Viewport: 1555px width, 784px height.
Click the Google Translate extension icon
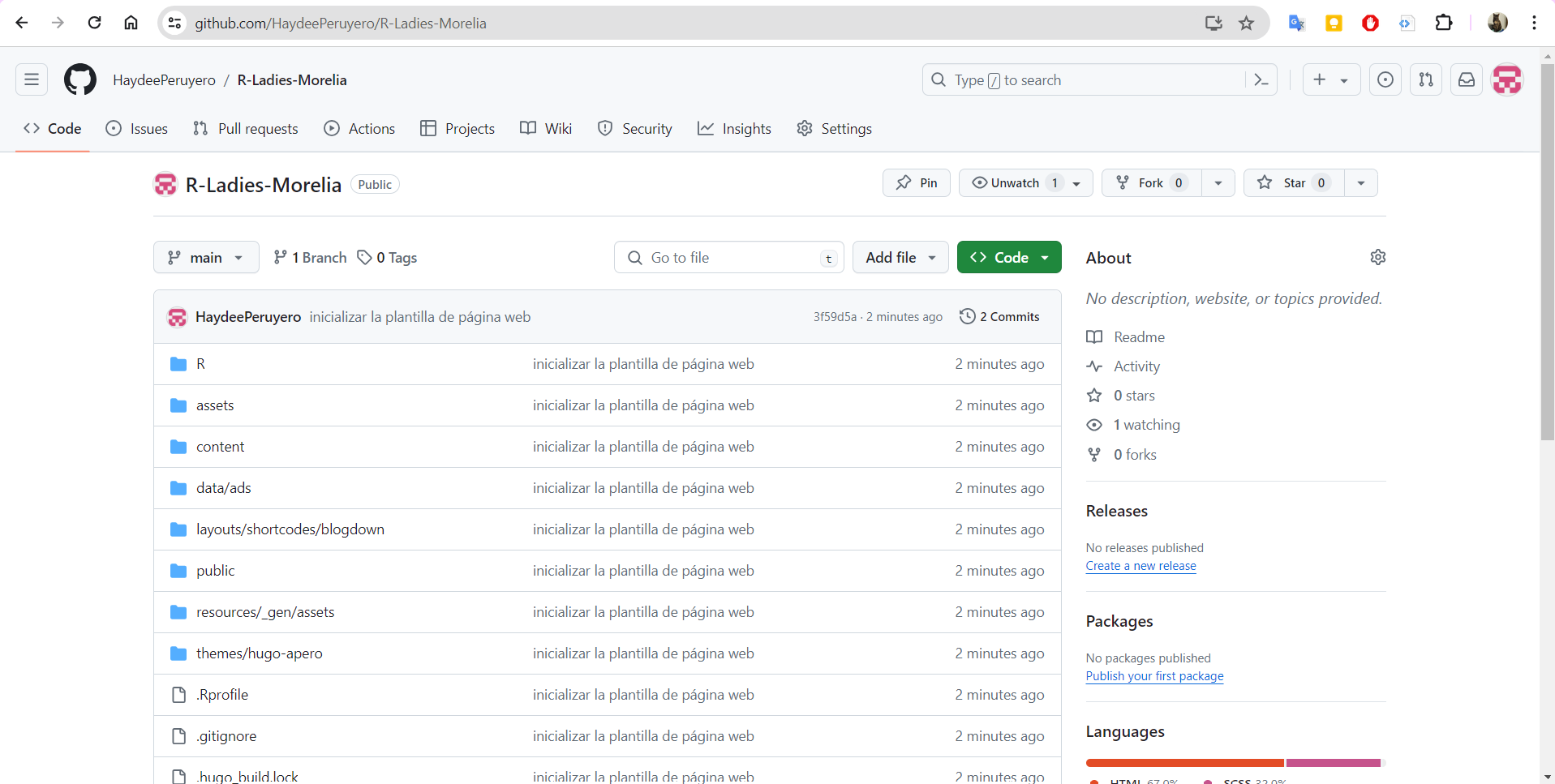pos(1296,23)
